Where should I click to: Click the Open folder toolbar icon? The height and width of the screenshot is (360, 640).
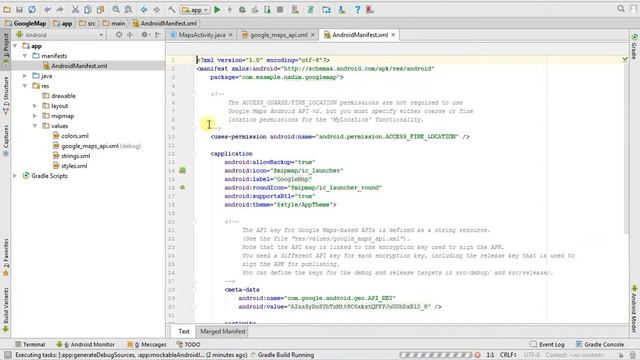(x=7, y=9)
